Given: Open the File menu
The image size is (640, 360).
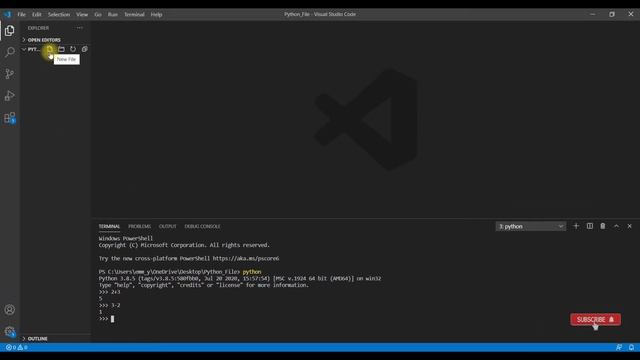Looking at the screenshot, I should (21, 14).
